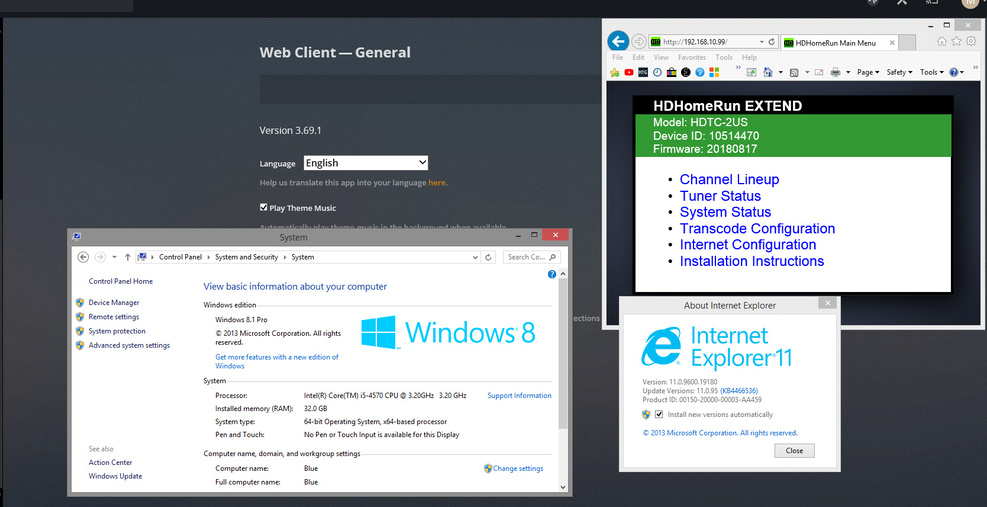Open the Favorites menu in Internet Explorer
The width and height of the screenshot is (987, 507).
[692, 57]
